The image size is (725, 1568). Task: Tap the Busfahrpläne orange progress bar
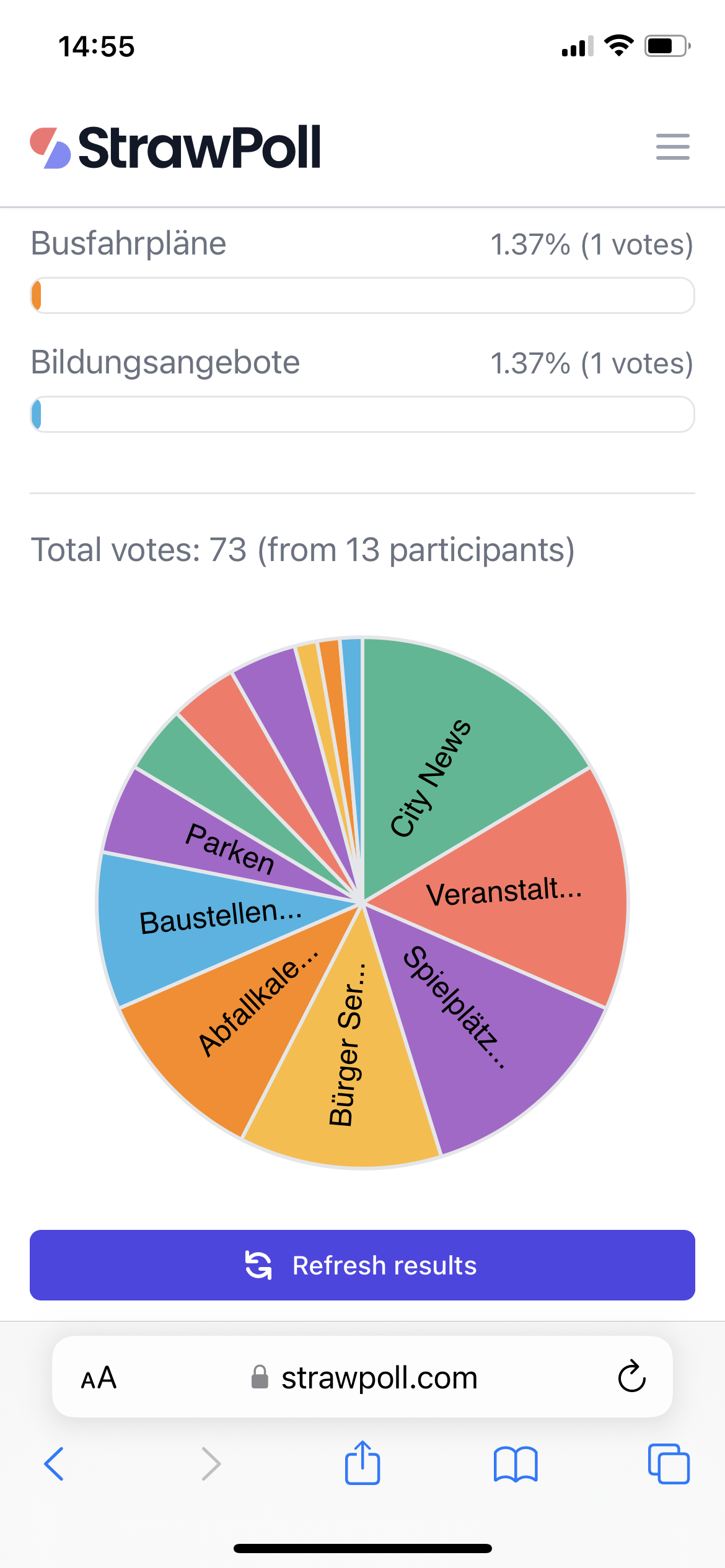coord(362,295)
